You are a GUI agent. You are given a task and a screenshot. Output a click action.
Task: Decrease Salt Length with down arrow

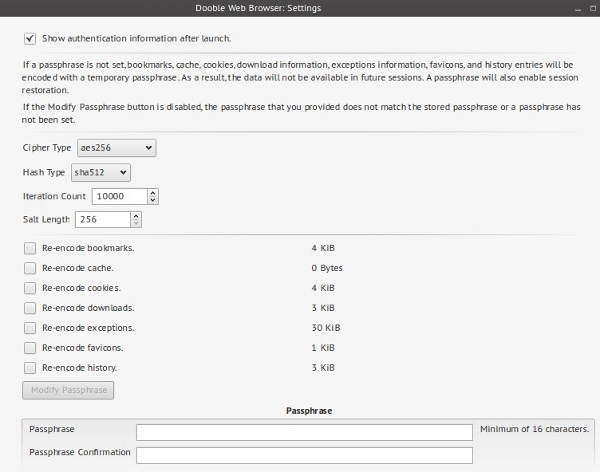136,224
